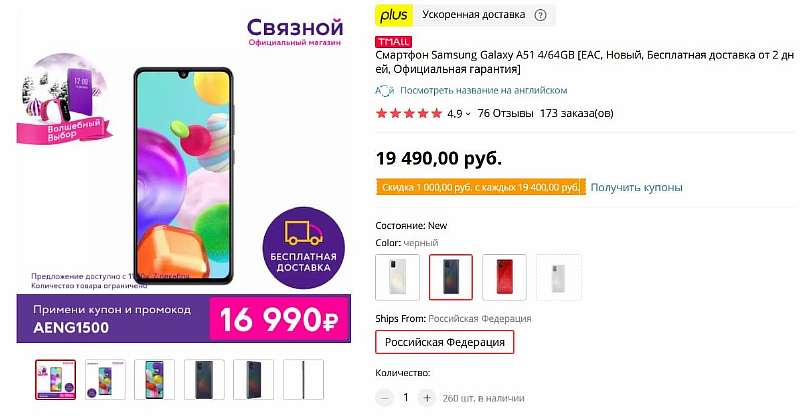
Task: Choose the red phone color option
Action: pyautogui.click(x=504, y=277)
